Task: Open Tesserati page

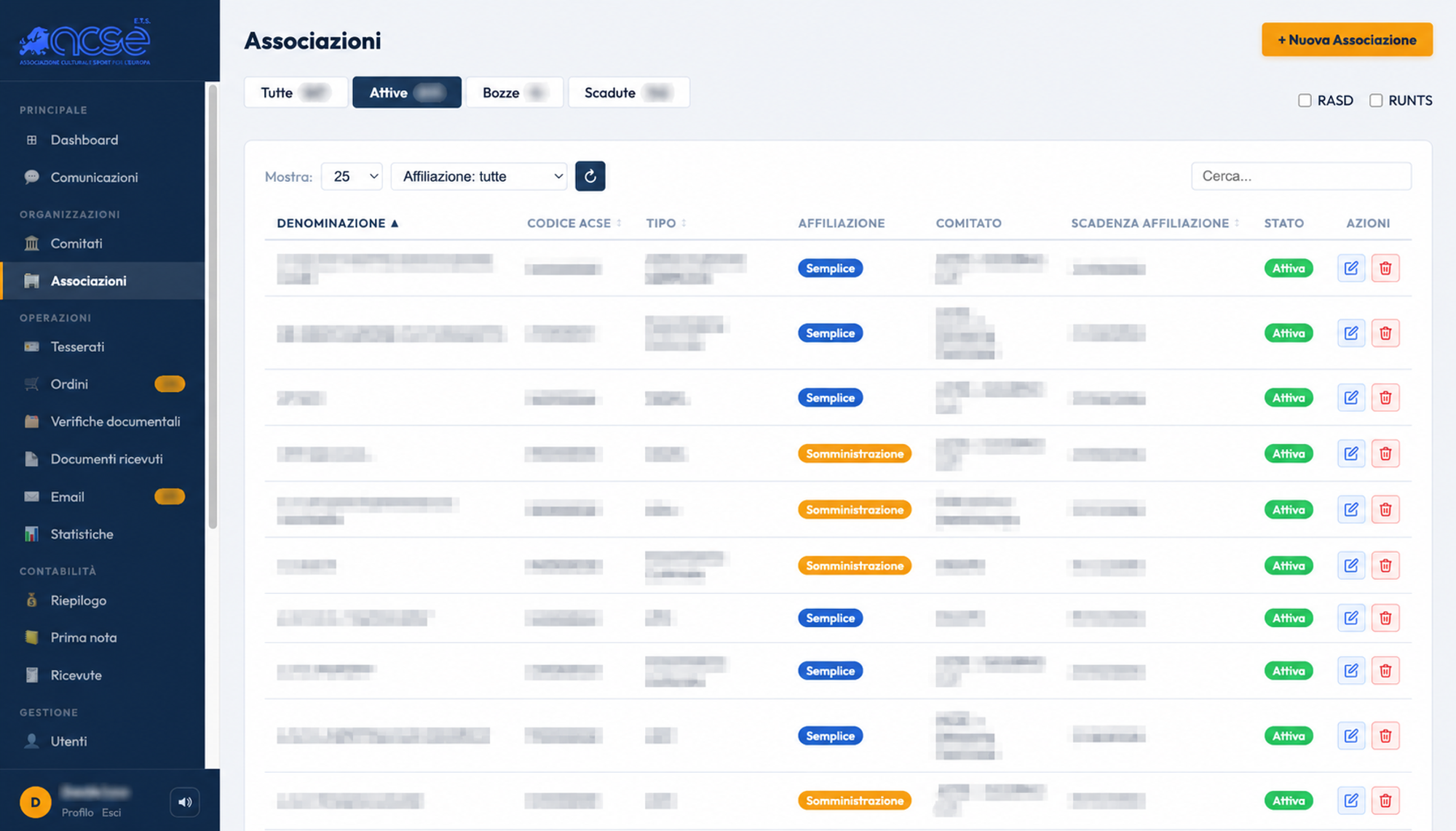Action: 103,347
